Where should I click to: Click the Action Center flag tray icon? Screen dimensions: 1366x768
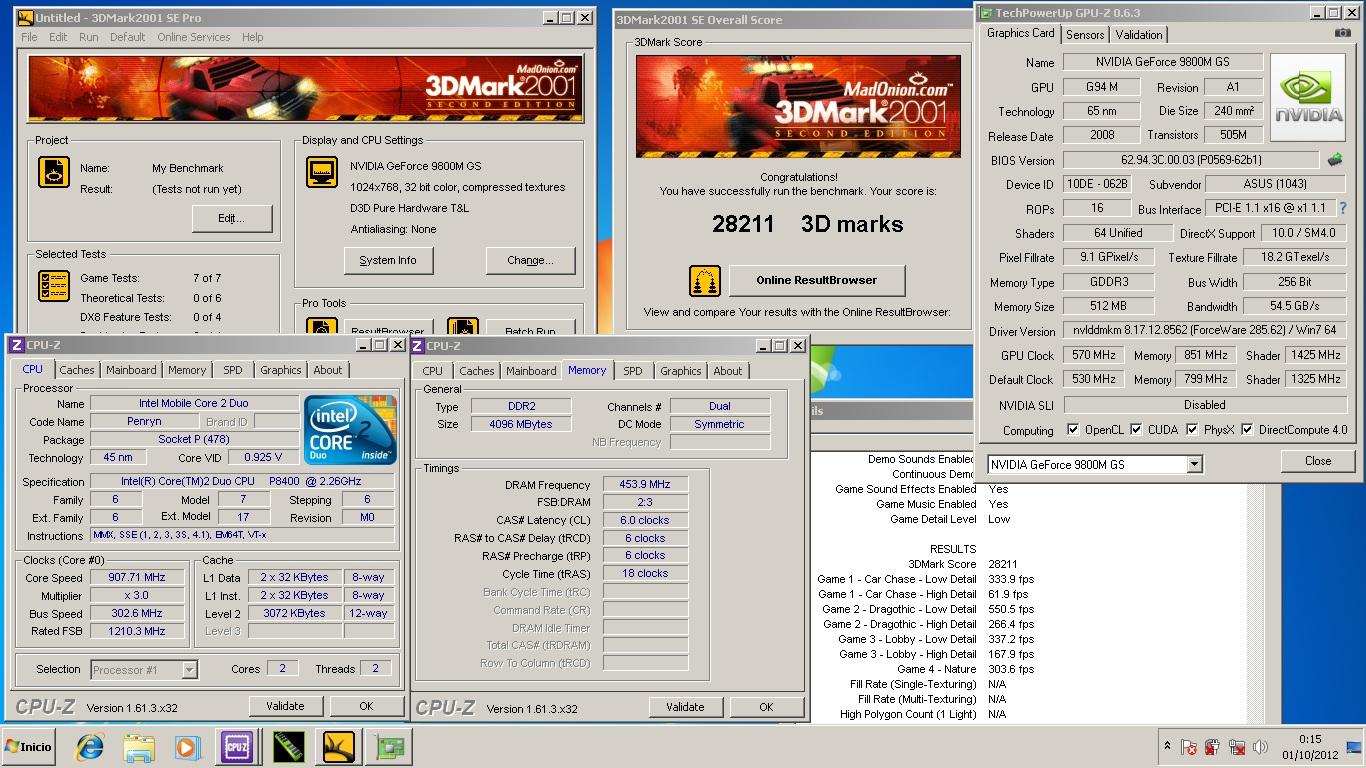coord(1188,747)
